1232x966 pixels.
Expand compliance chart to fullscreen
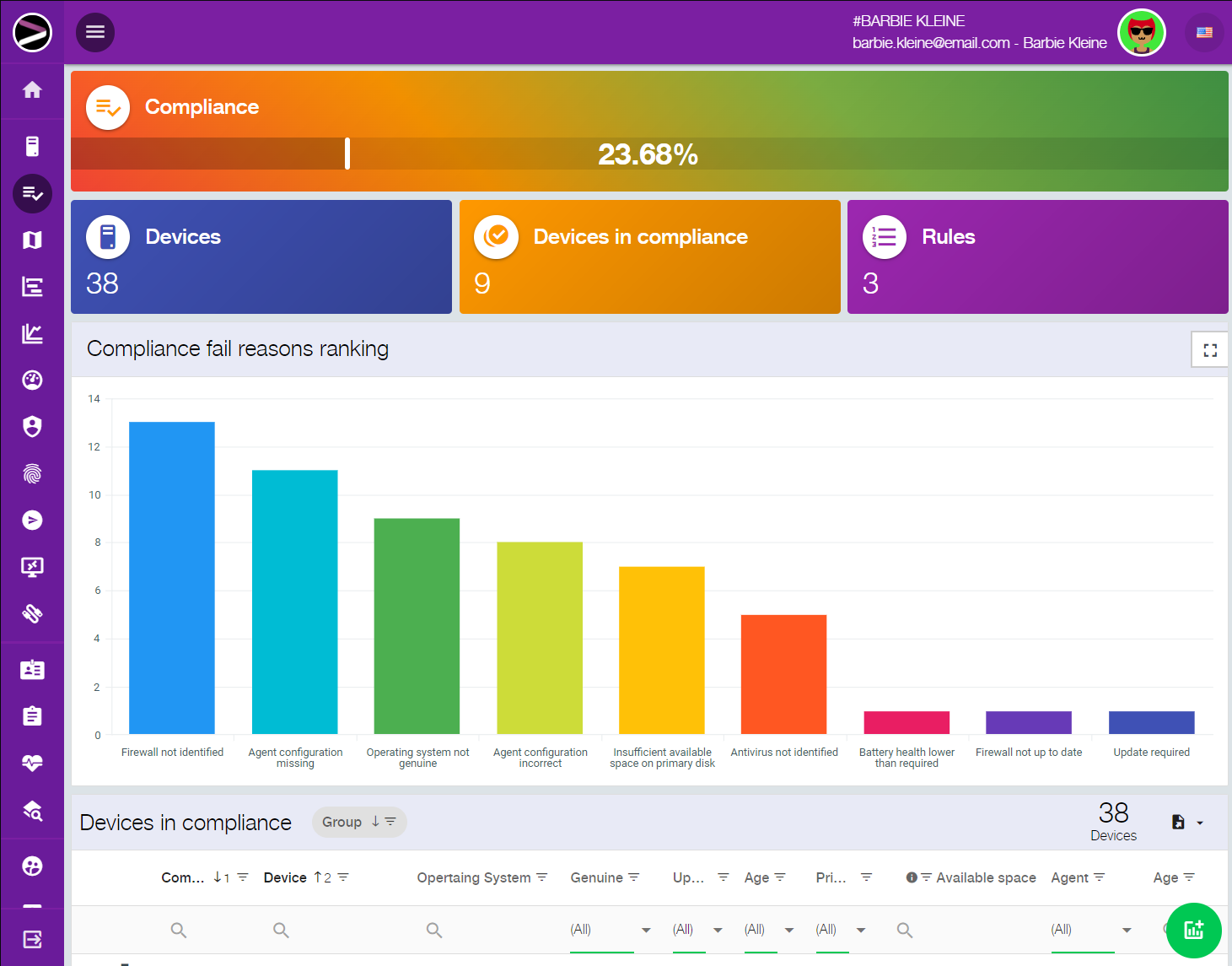1209,350
